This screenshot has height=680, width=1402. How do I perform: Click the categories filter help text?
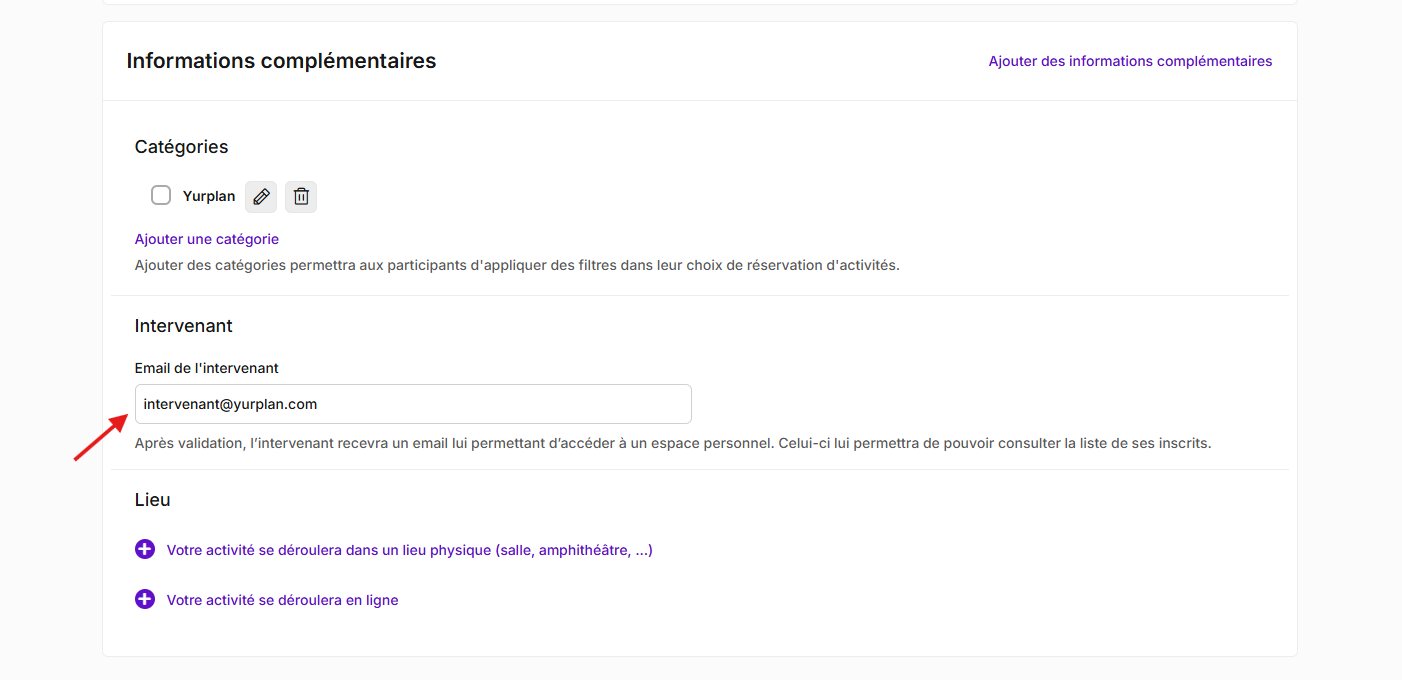517,265
